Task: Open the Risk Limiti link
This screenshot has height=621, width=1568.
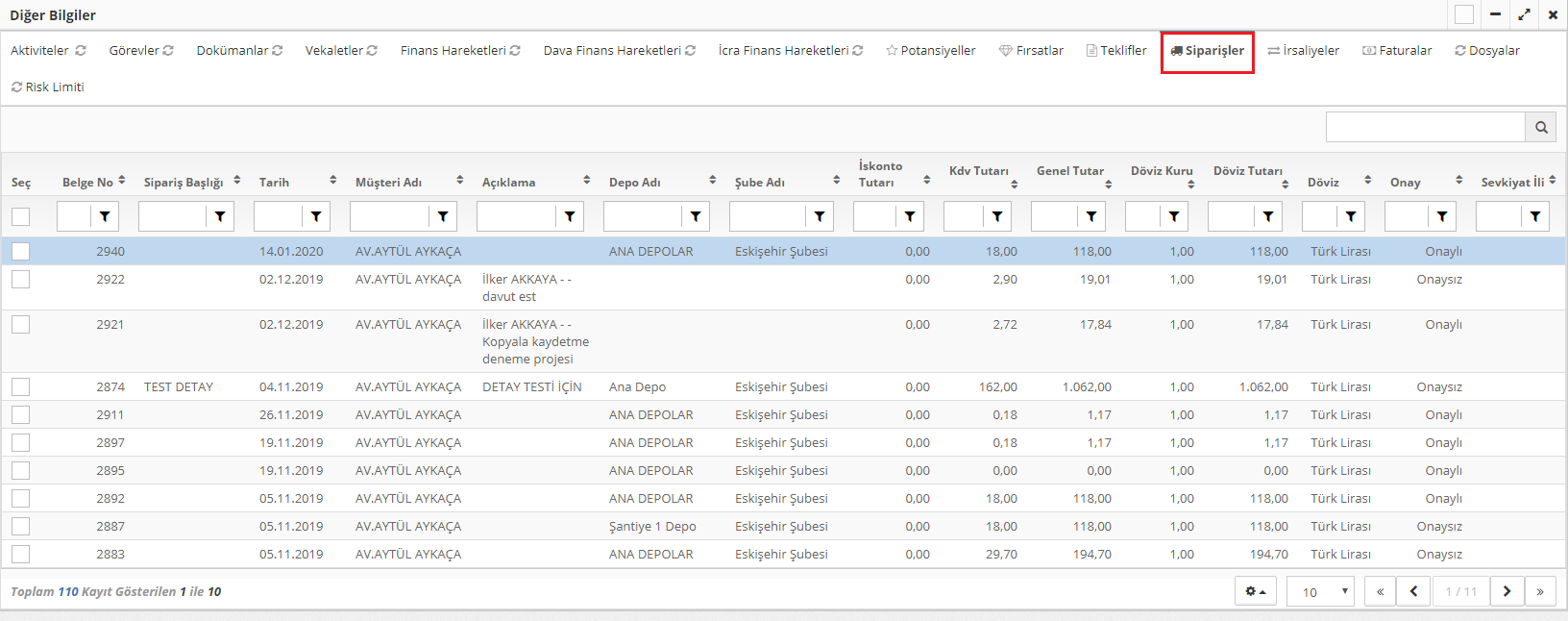Action: click(x=48, y=87)
